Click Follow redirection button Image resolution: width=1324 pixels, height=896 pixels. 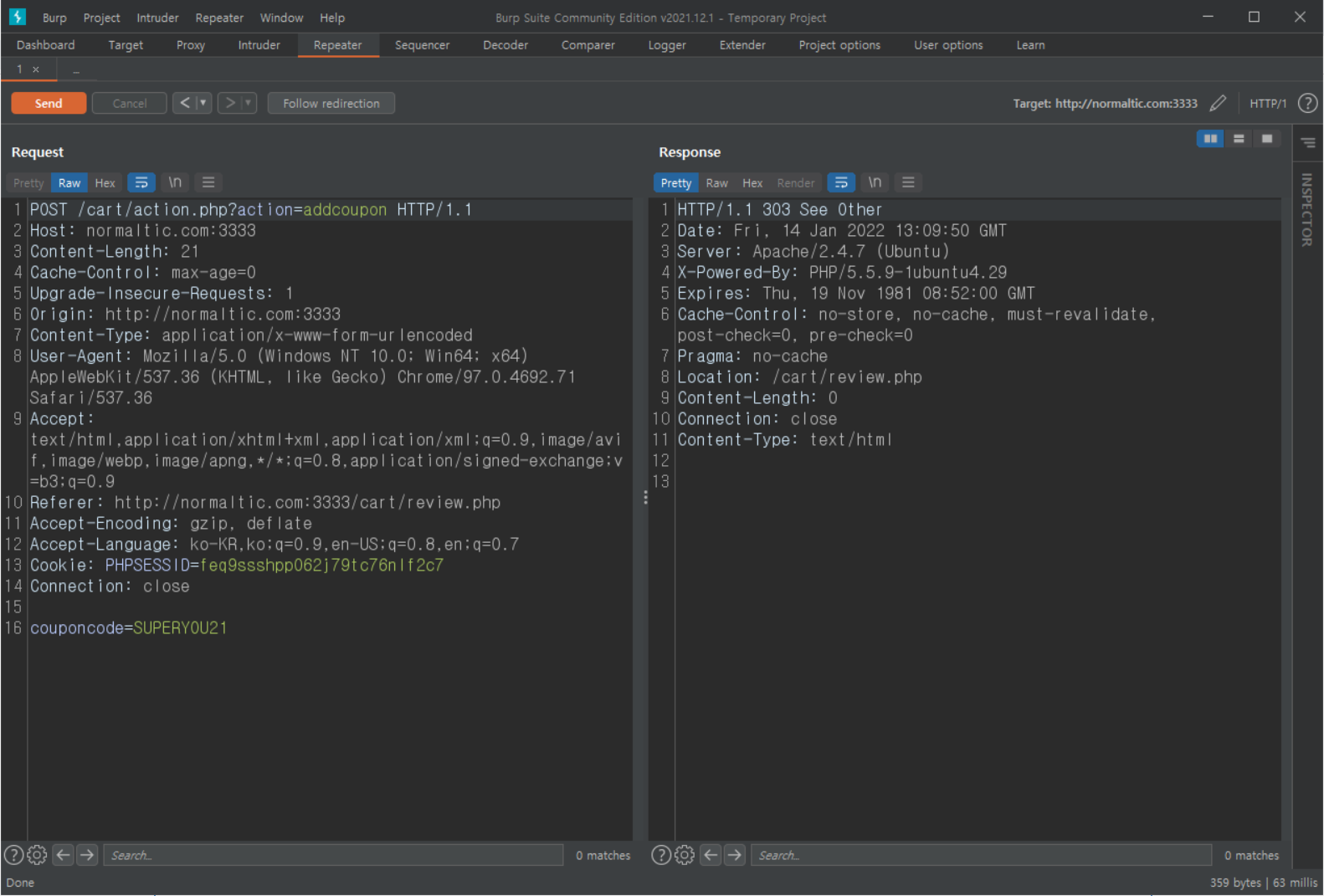coord(331,103)
